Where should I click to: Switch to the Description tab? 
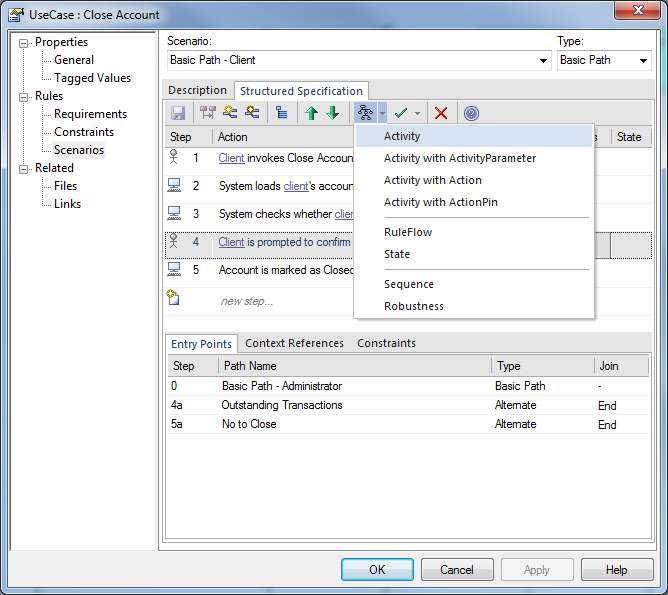tap(197, 90)
